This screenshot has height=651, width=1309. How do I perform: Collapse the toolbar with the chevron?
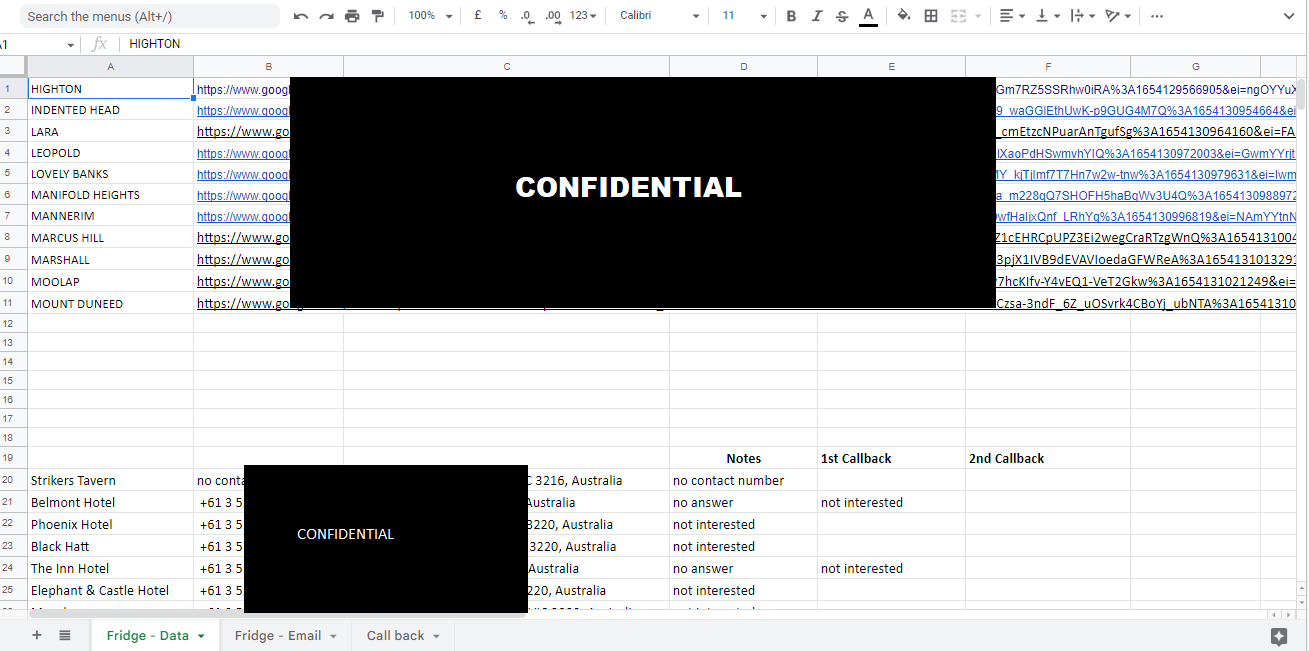[1289, 16]
